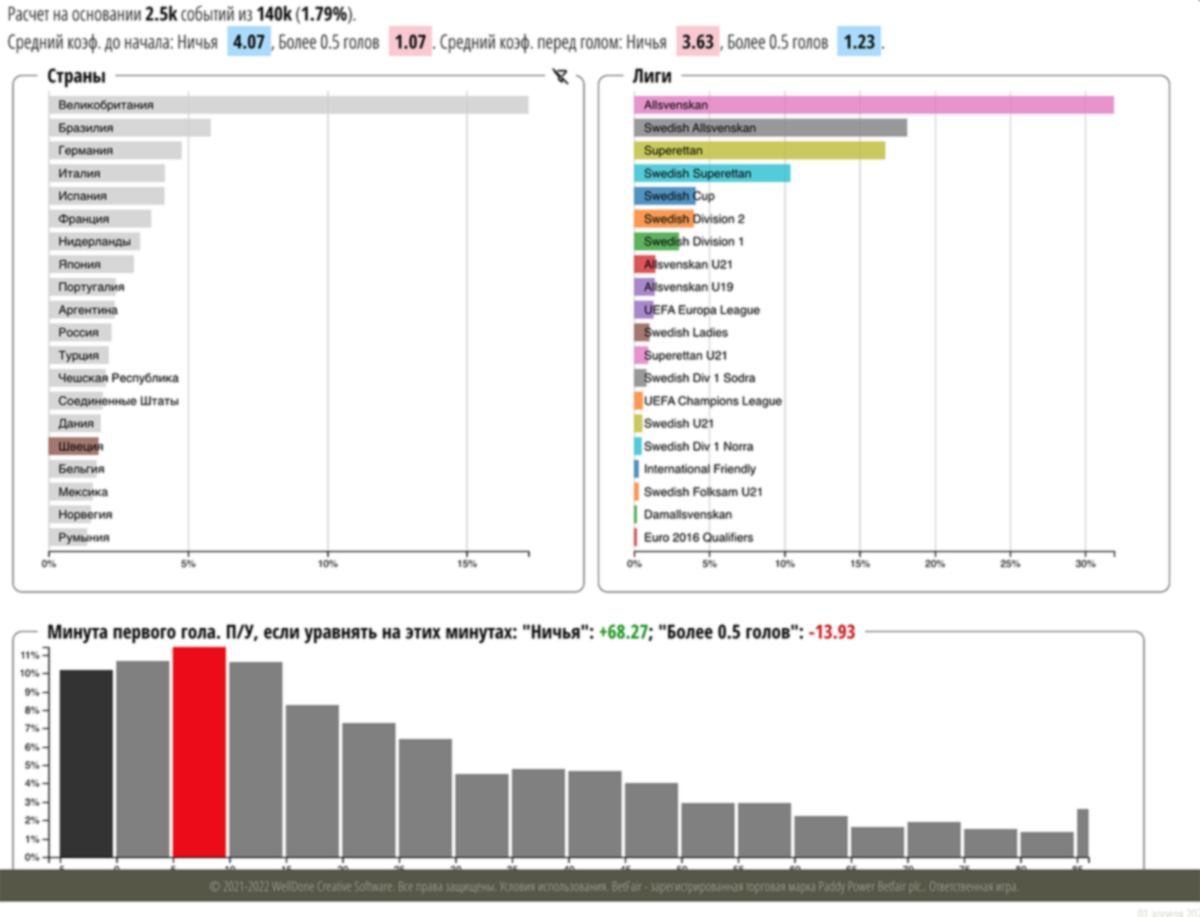Click the before-goal Ничья odds 3.63 badge
This screenshot has width=1200, height=917.
point(697,43)
